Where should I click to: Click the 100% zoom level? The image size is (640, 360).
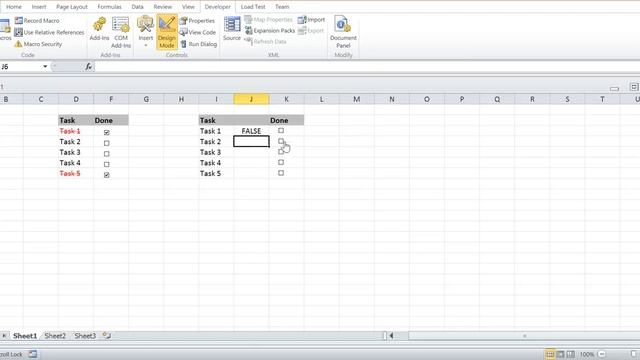(x=587, y=354)
